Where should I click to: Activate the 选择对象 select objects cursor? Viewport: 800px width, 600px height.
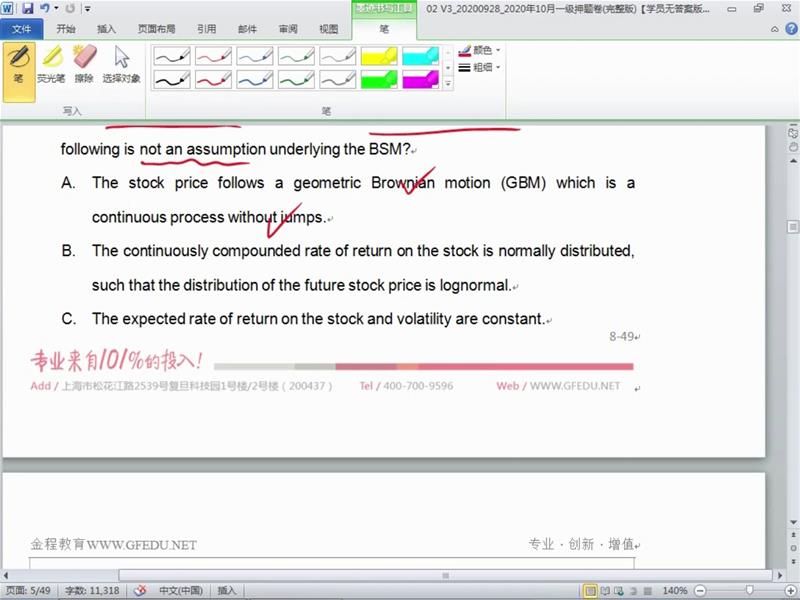click(x=121, y=64)
